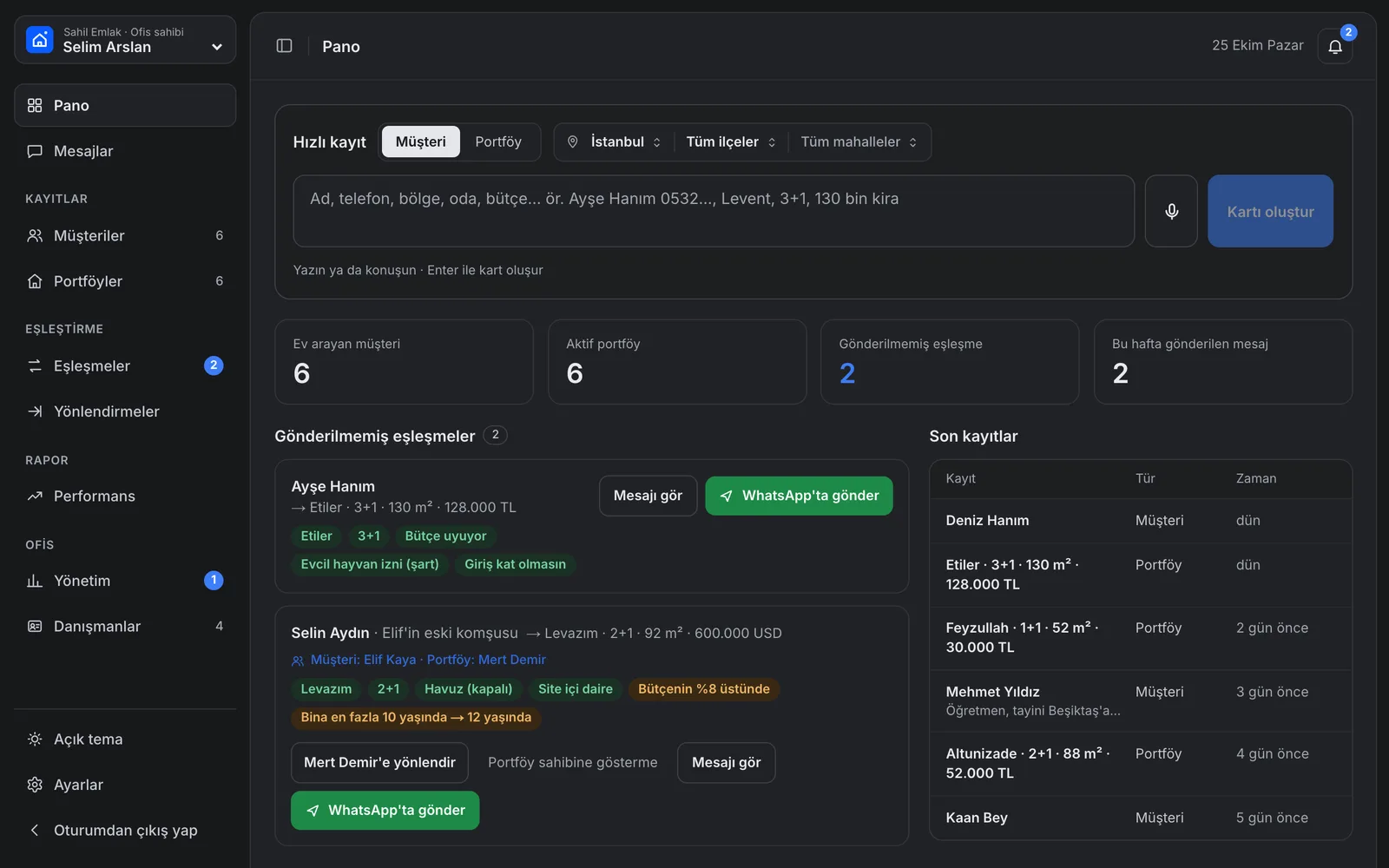This screenshot has height=868, width=1389.
Task: Open notifications bell
Action: [1335, 46]
